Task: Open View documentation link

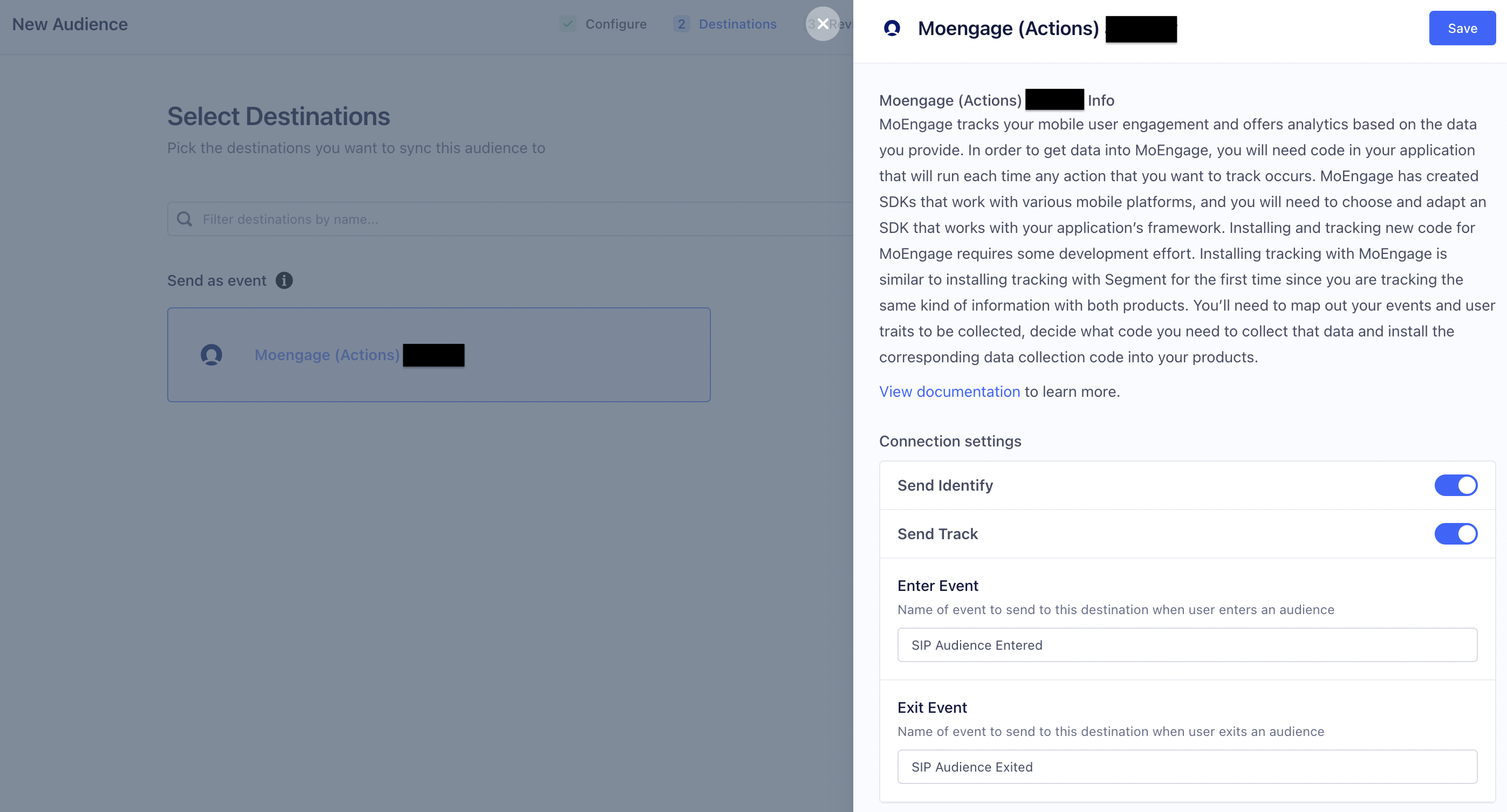Action: click(x=949, y=391)
